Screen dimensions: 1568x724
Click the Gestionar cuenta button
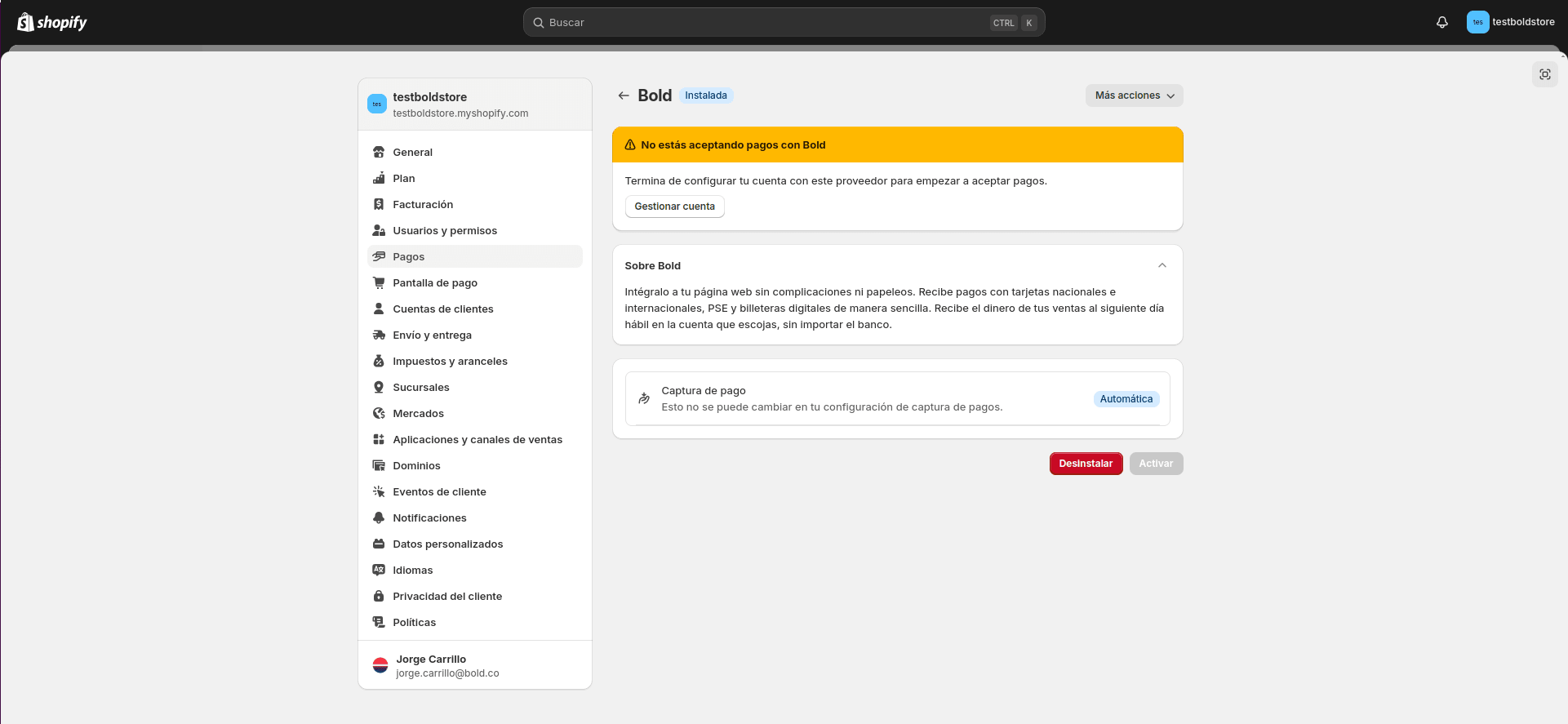(674, 207)
